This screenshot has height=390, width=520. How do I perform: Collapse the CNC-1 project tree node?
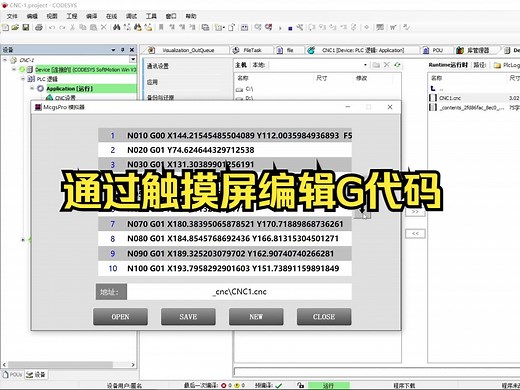5,60
